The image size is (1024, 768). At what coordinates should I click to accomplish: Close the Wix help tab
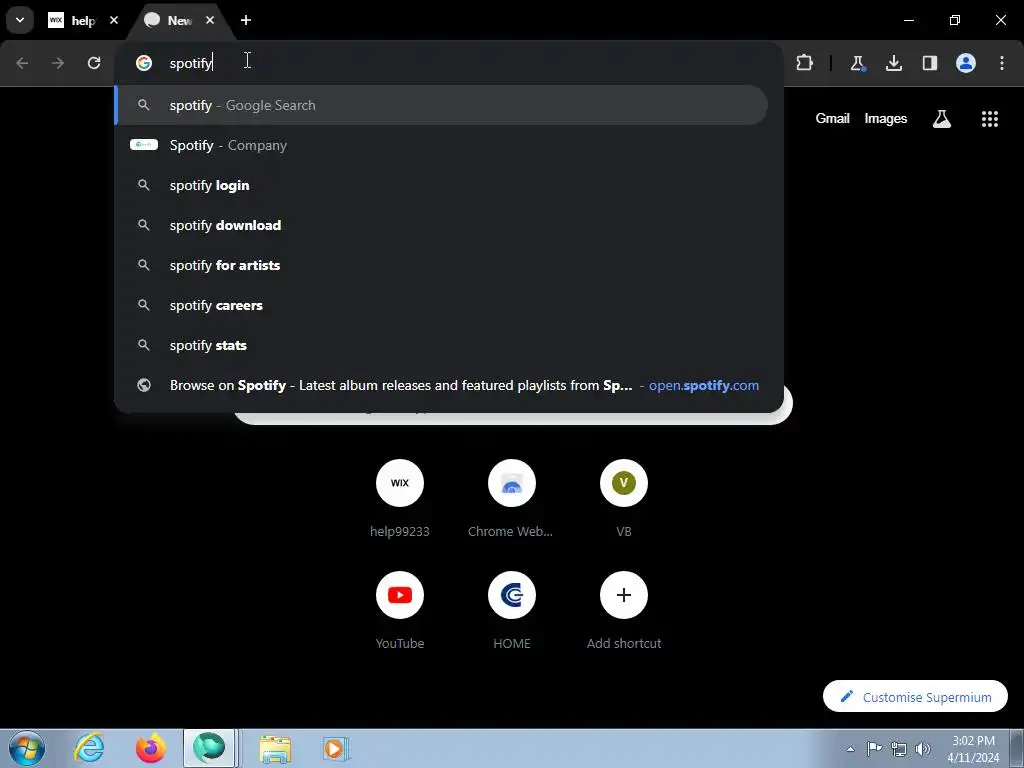114,20
